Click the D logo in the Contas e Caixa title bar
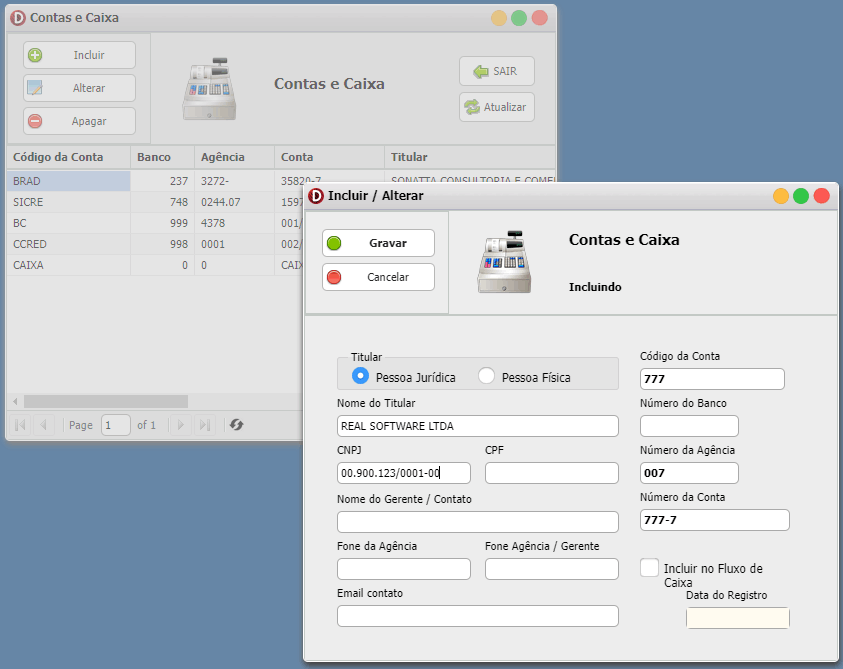This screenshot has width=843, height=669. [x=18, y=18]
